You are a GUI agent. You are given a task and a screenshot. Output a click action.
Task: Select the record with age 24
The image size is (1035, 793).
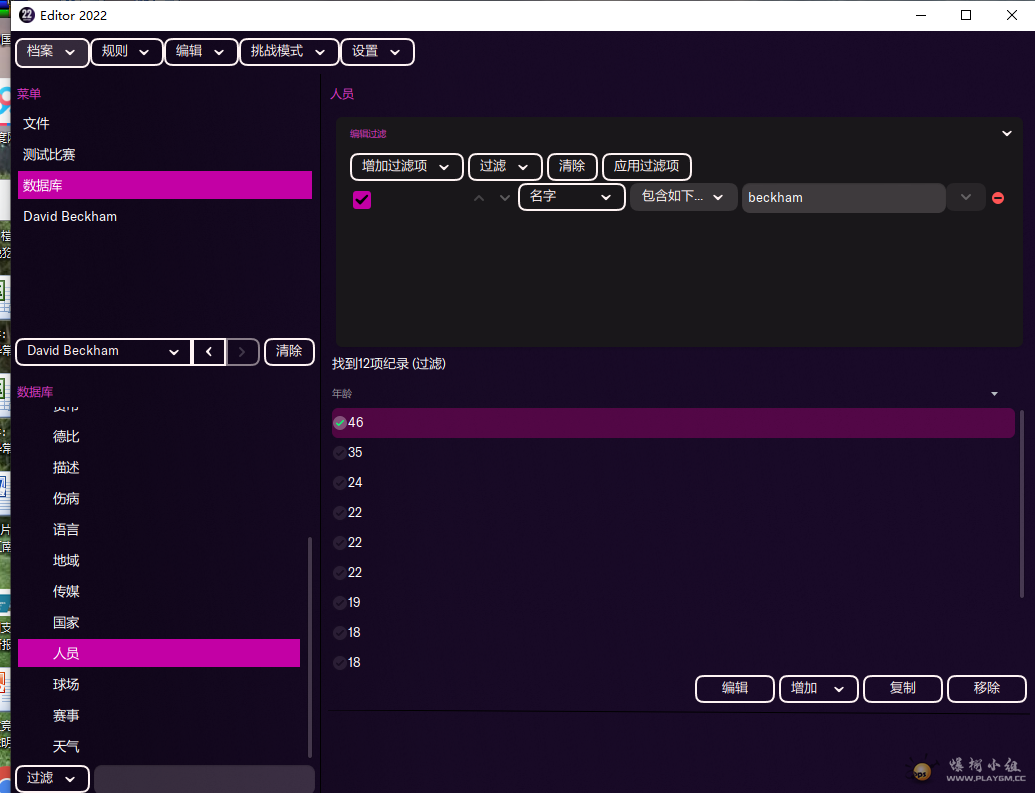[355, 483]
